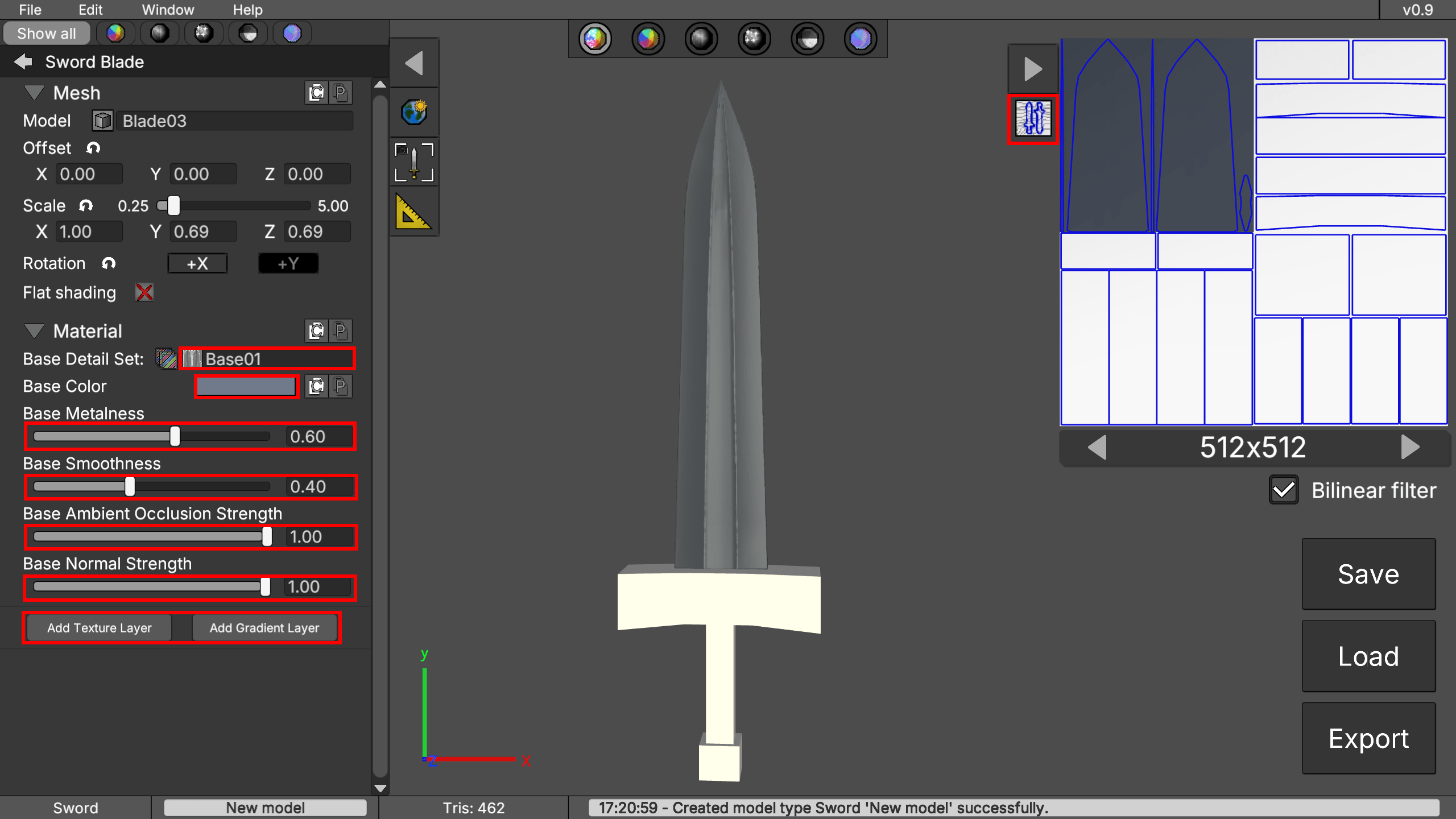Open the Window menu
The height and width of the screenshot is (819, 1456).
click(x=168, y=10)
